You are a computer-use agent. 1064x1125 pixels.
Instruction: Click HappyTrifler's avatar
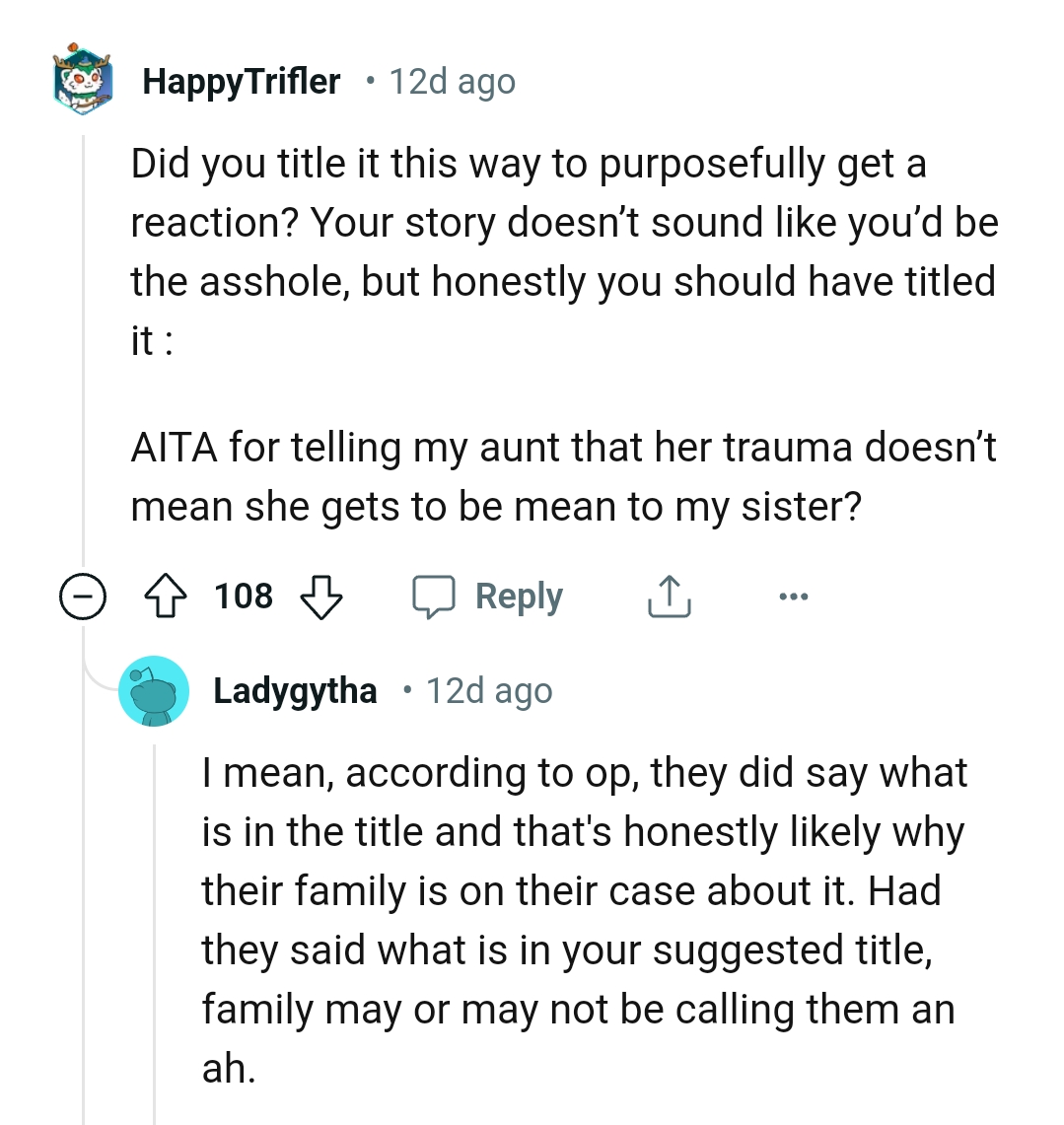(83, 82)
